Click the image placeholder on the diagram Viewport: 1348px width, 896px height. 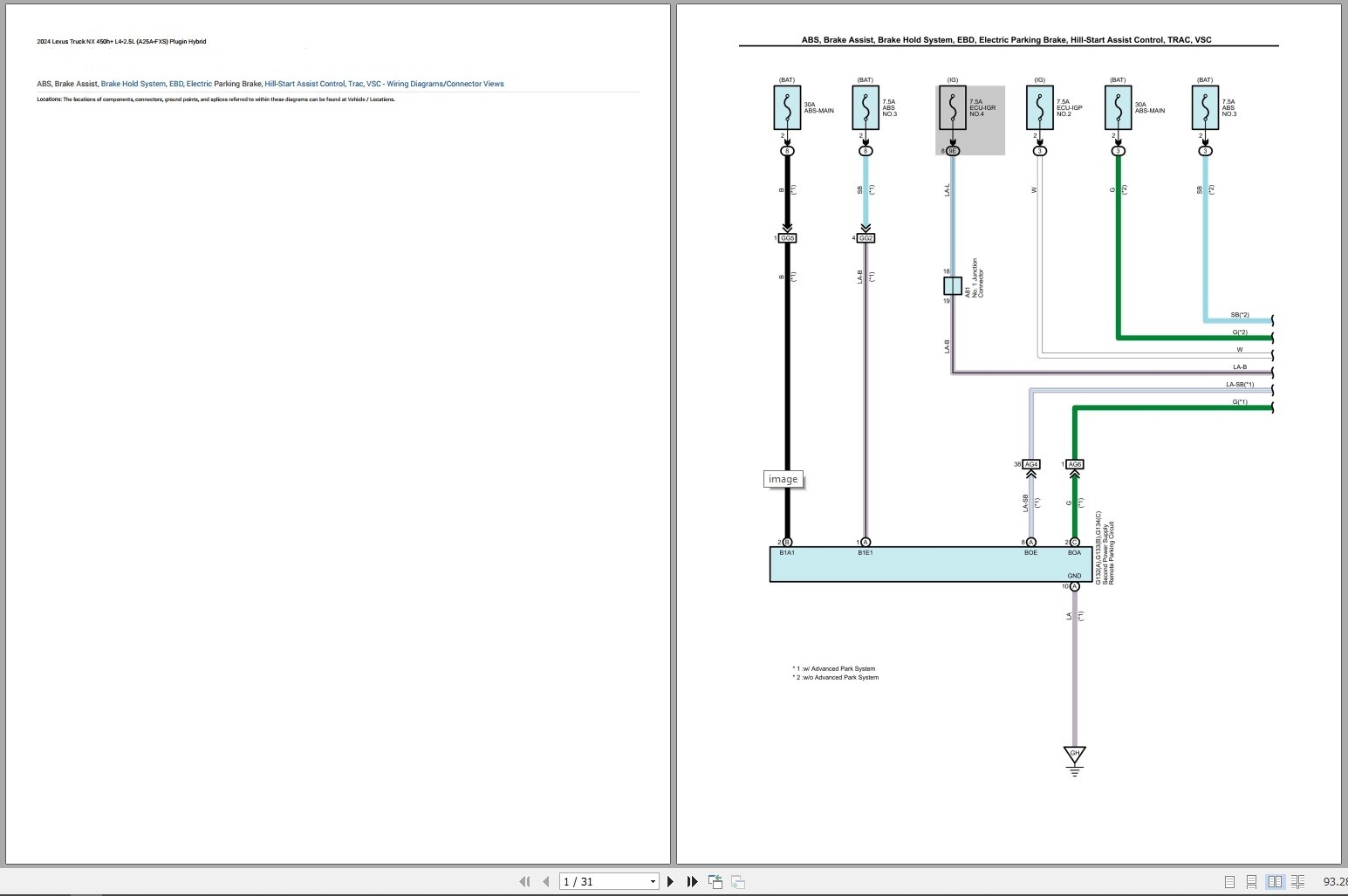click(x=782, y=479)
